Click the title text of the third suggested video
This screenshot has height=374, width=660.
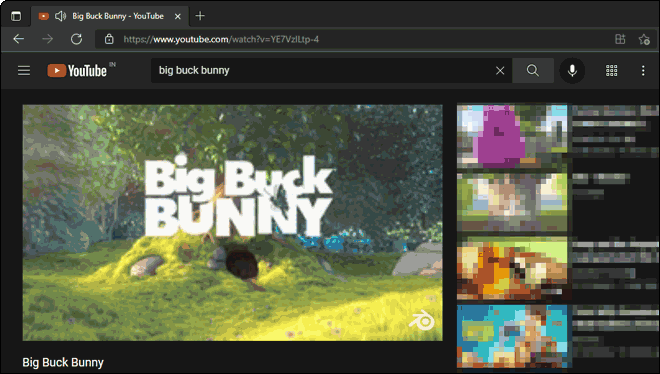[x=615, y=252]
